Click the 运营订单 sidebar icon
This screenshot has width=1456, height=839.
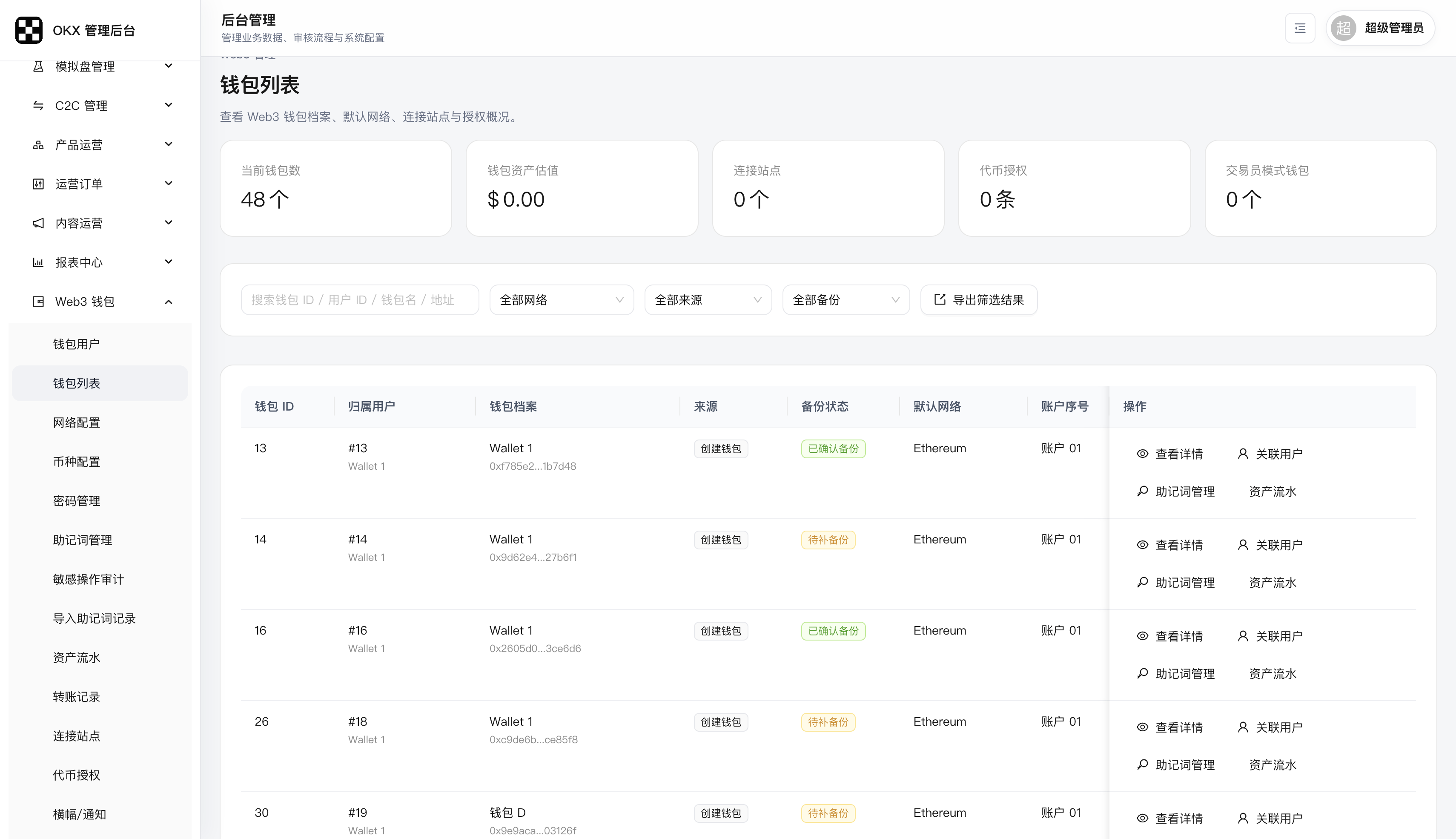point(38,184)
